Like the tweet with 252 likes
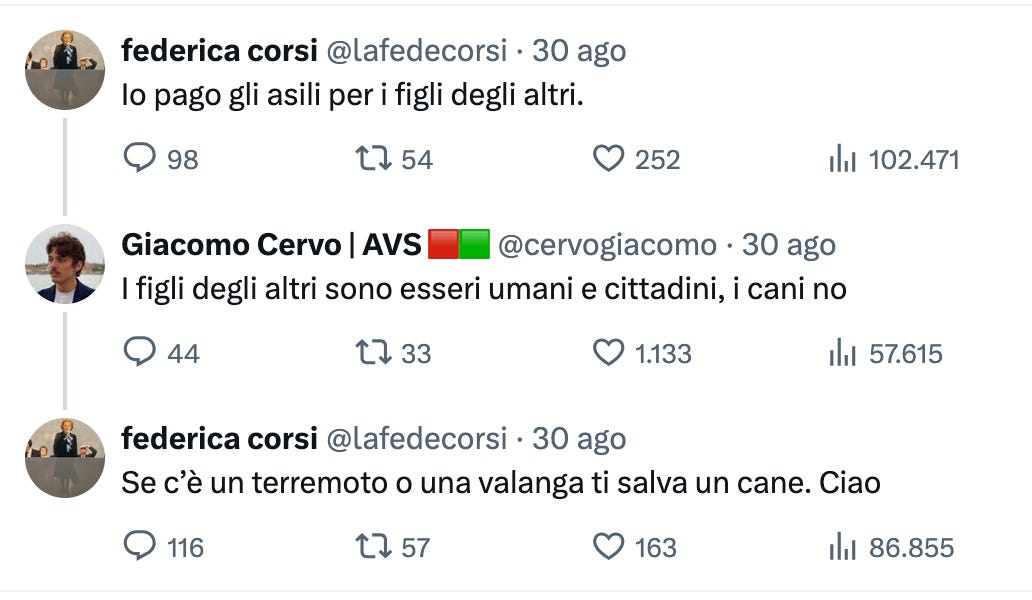Image resolution: width=1032 pixels, height=600 pixels. point(608,159)
